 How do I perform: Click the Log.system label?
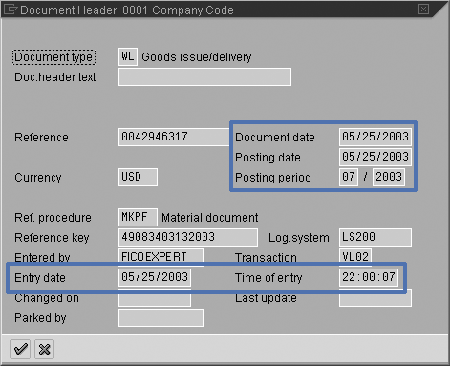coord(299,238)
